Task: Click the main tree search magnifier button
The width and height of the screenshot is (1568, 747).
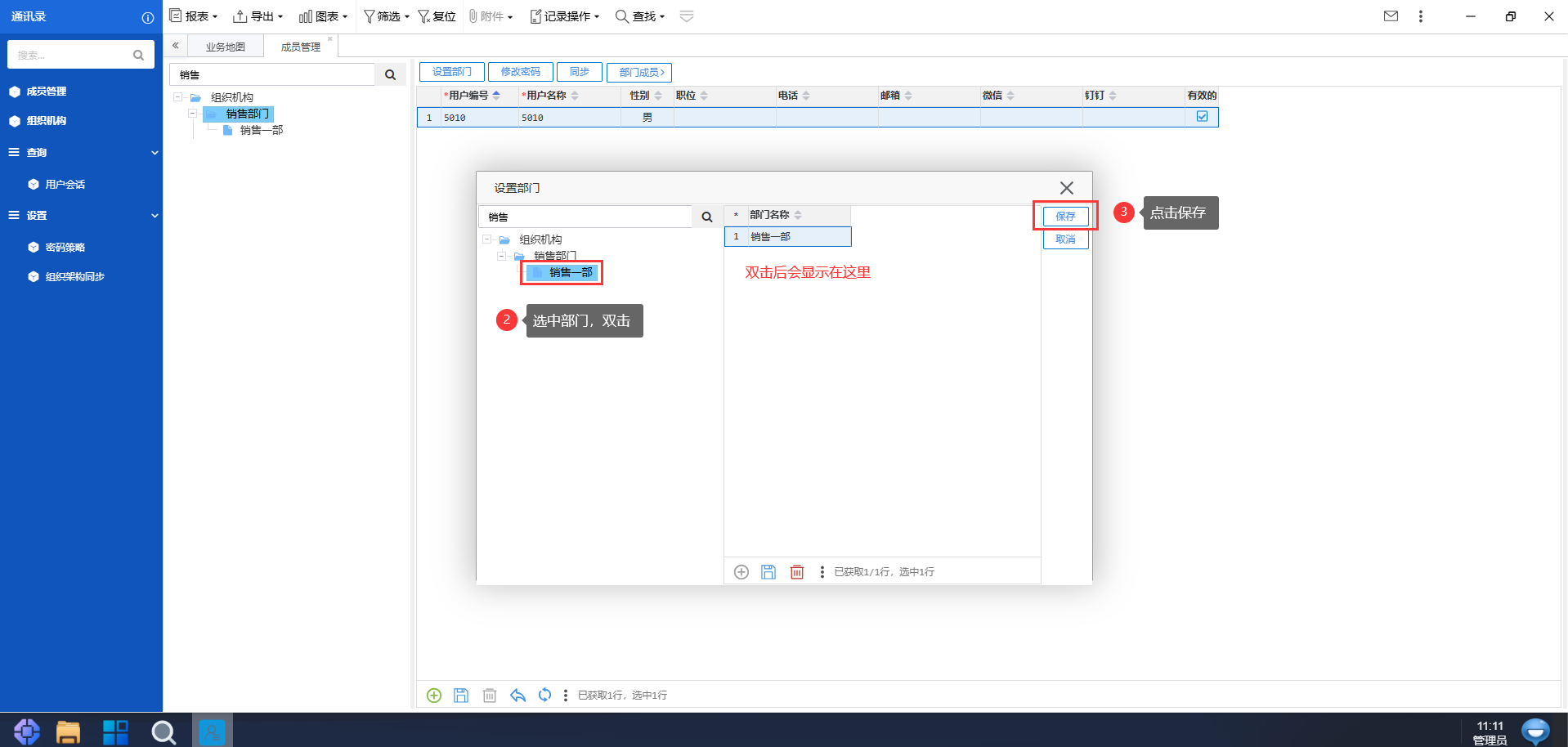Action: (390, 74)
